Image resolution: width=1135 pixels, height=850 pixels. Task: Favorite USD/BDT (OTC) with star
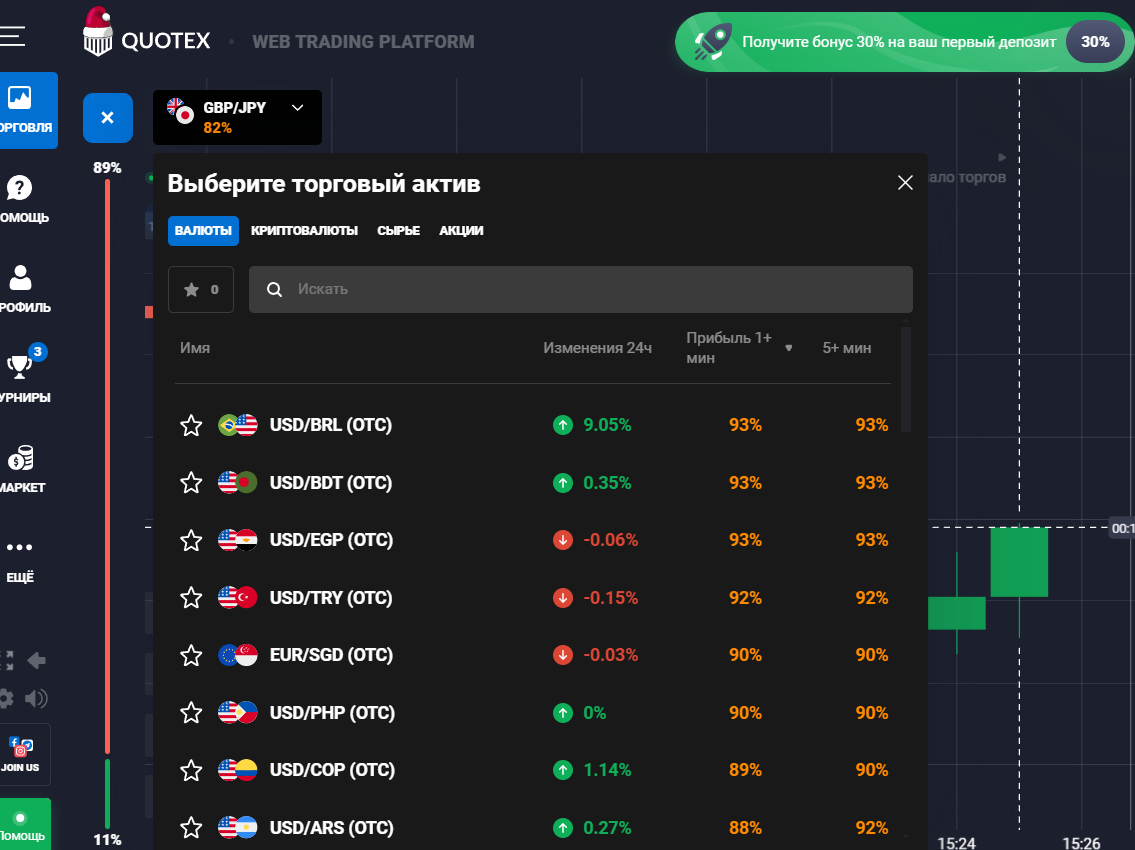[x=191, y=482]
